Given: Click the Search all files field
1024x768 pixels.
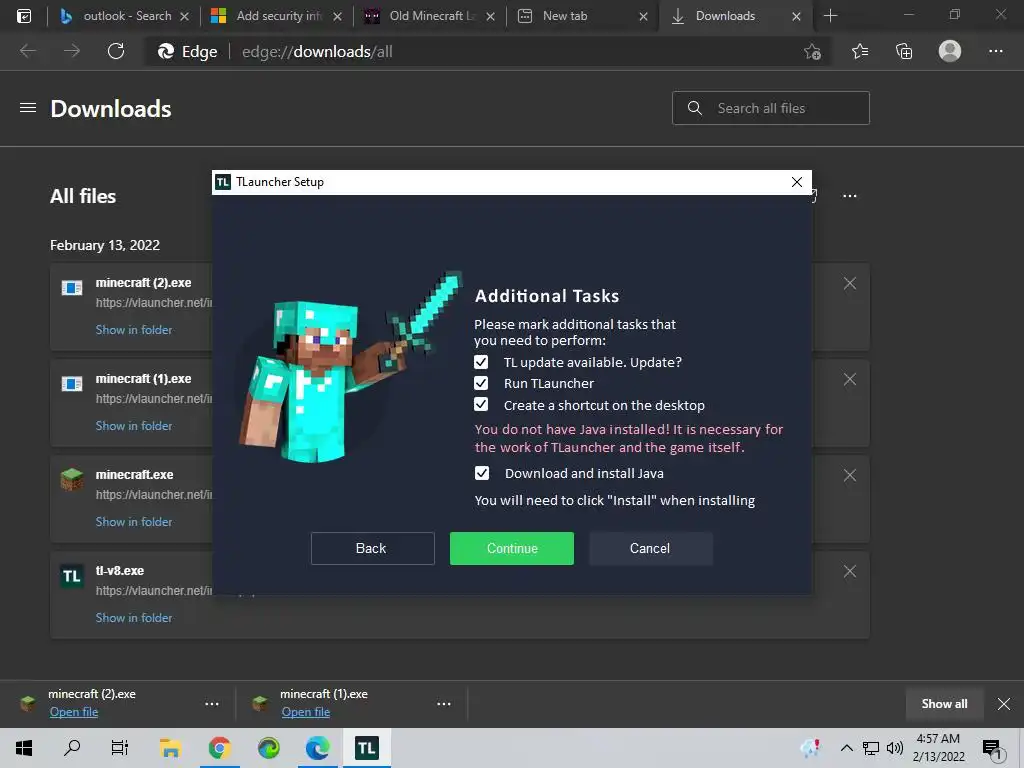Looking at the screenshot, I should [x=771, y=108].
